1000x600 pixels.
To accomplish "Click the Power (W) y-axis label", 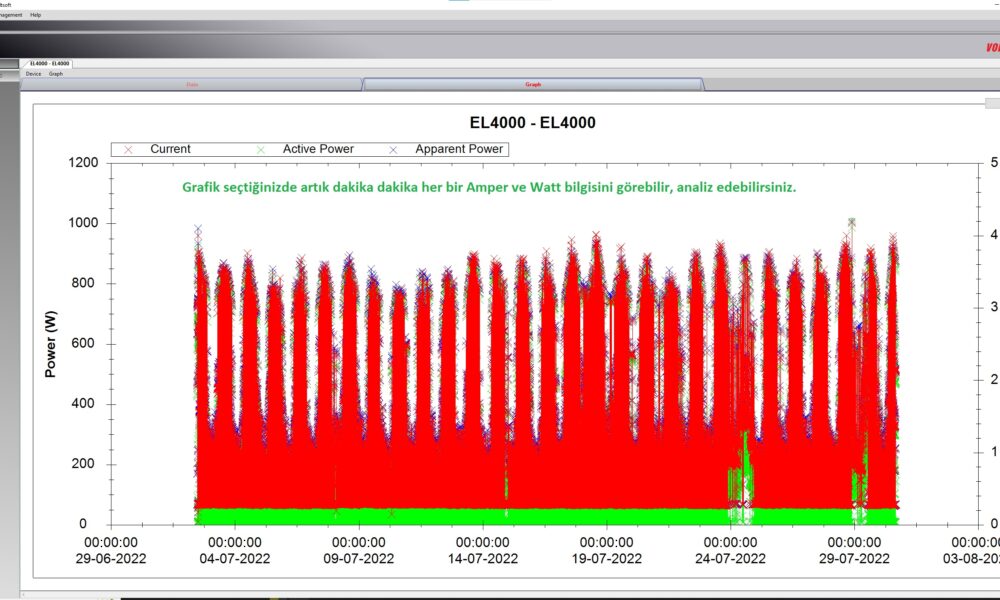I will click(50, 343).
